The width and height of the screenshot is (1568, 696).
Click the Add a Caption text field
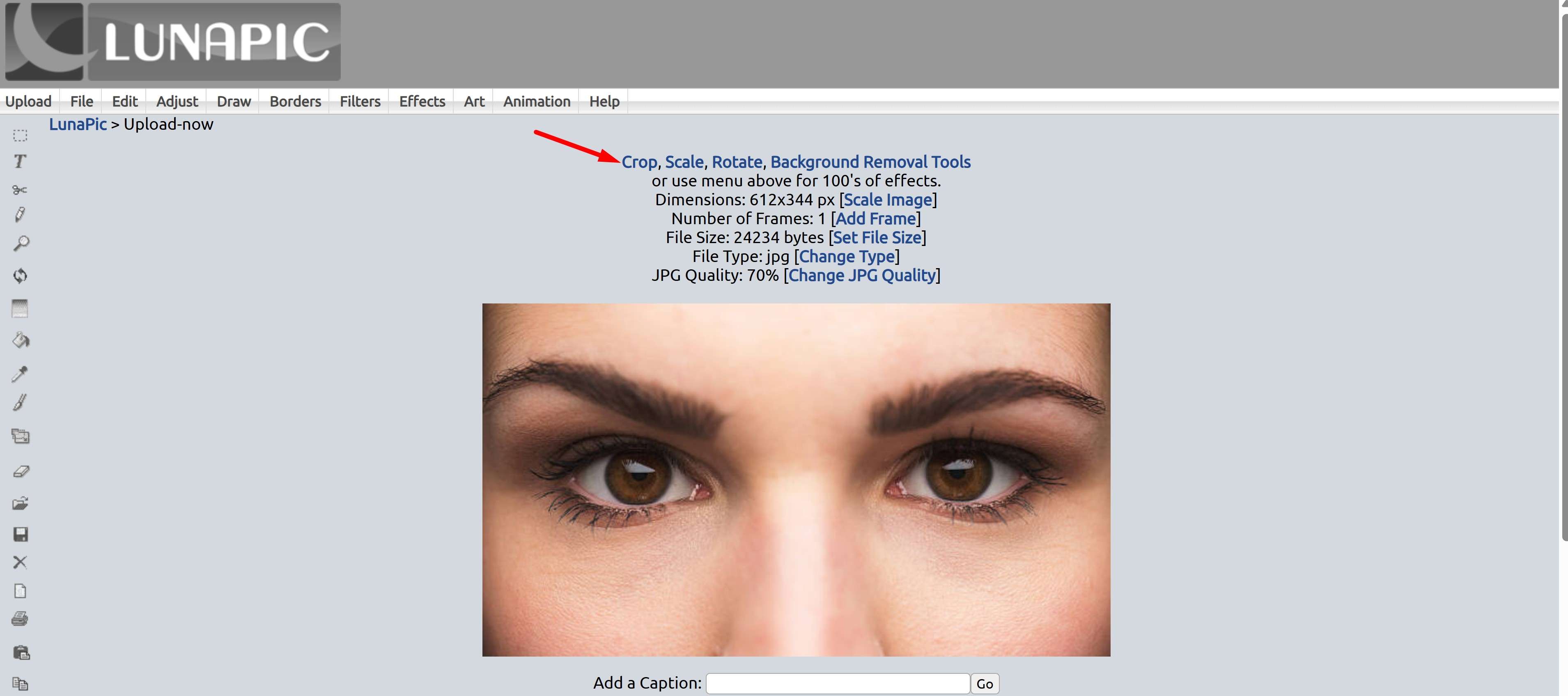[x=837, y=683]
